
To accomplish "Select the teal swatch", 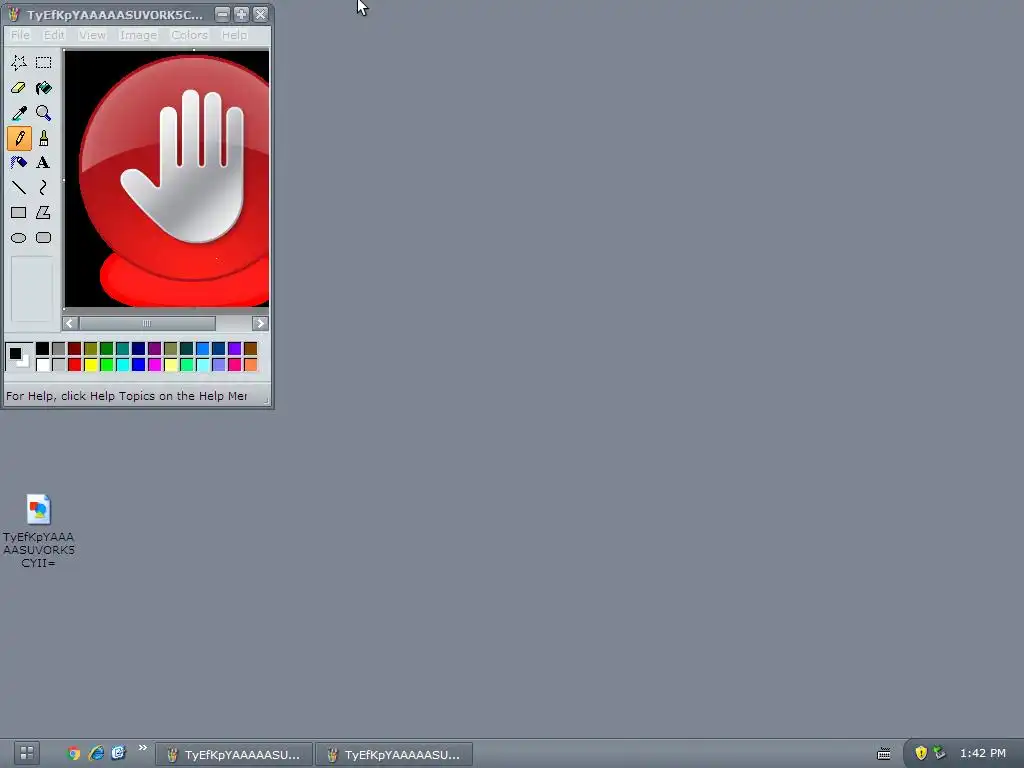I will point(123,349).
